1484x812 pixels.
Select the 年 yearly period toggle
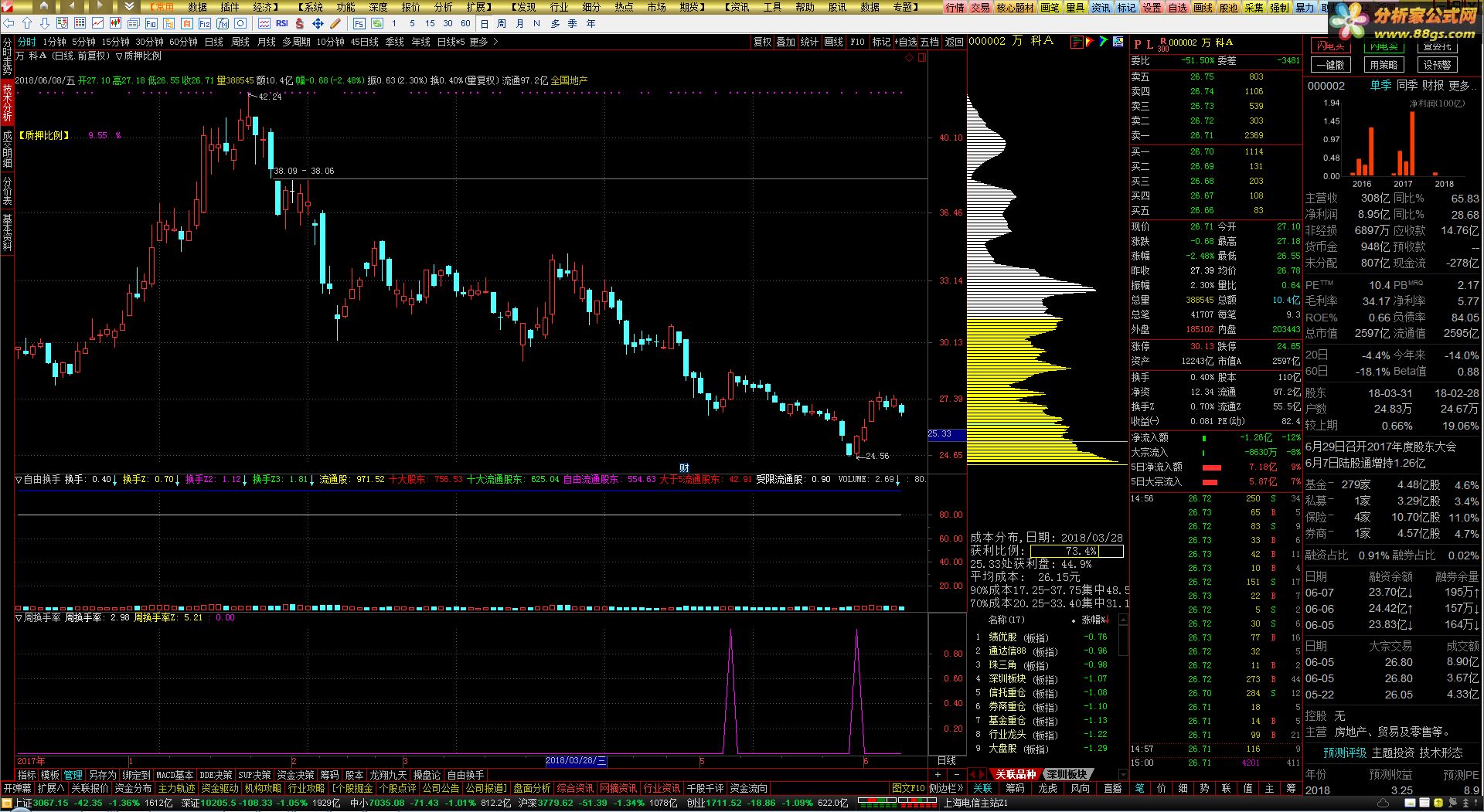point(591,23)
